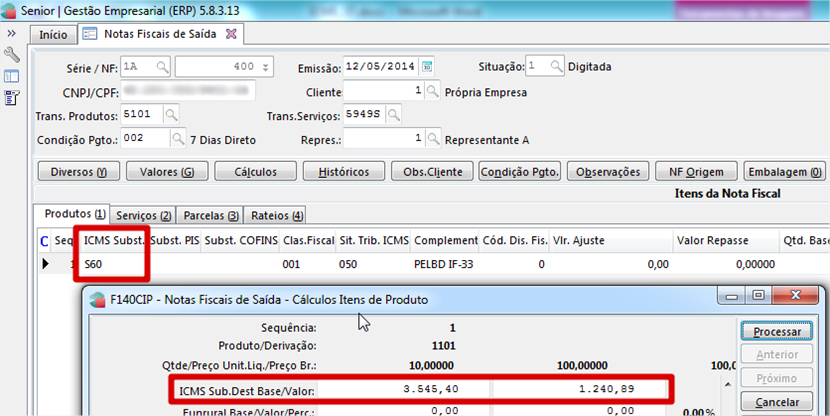The height and width of the screenshot is (416, 830).
Task: Edit the Emissão date field 12/05/2014
Action: click(381, 67)
